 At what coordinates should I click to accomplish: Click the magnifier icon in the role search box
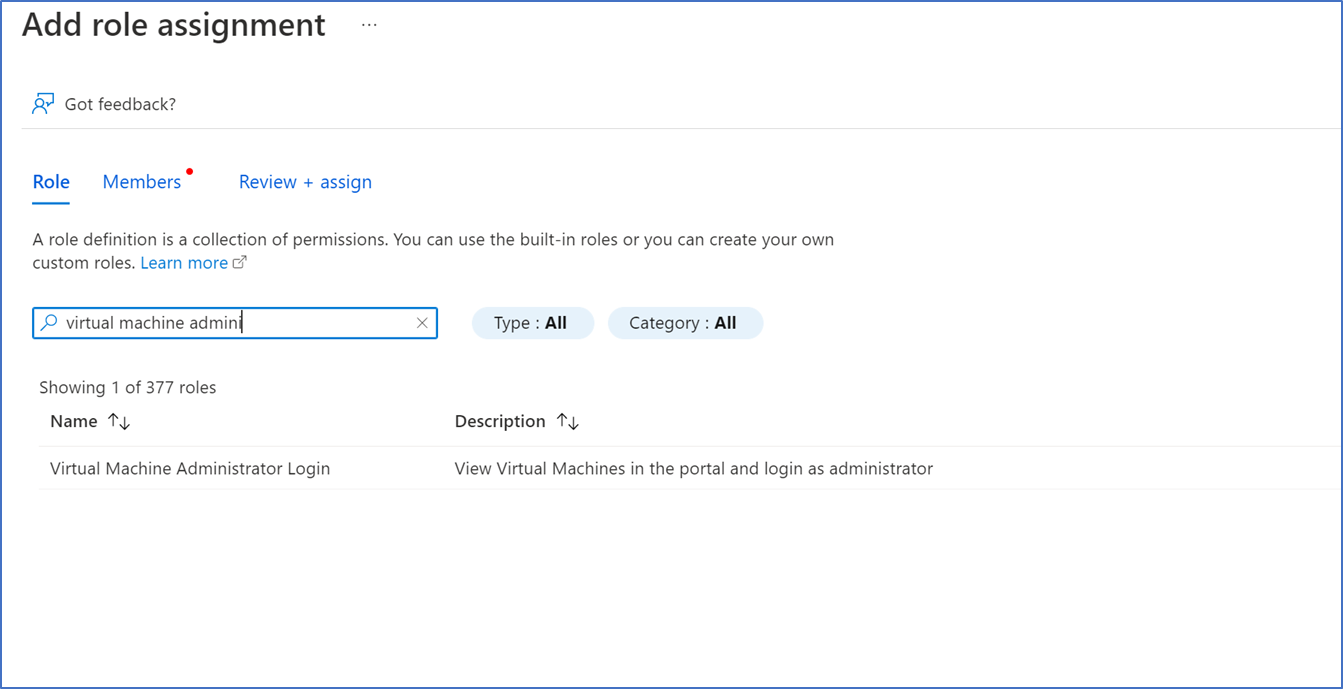(x=49, y=323)
